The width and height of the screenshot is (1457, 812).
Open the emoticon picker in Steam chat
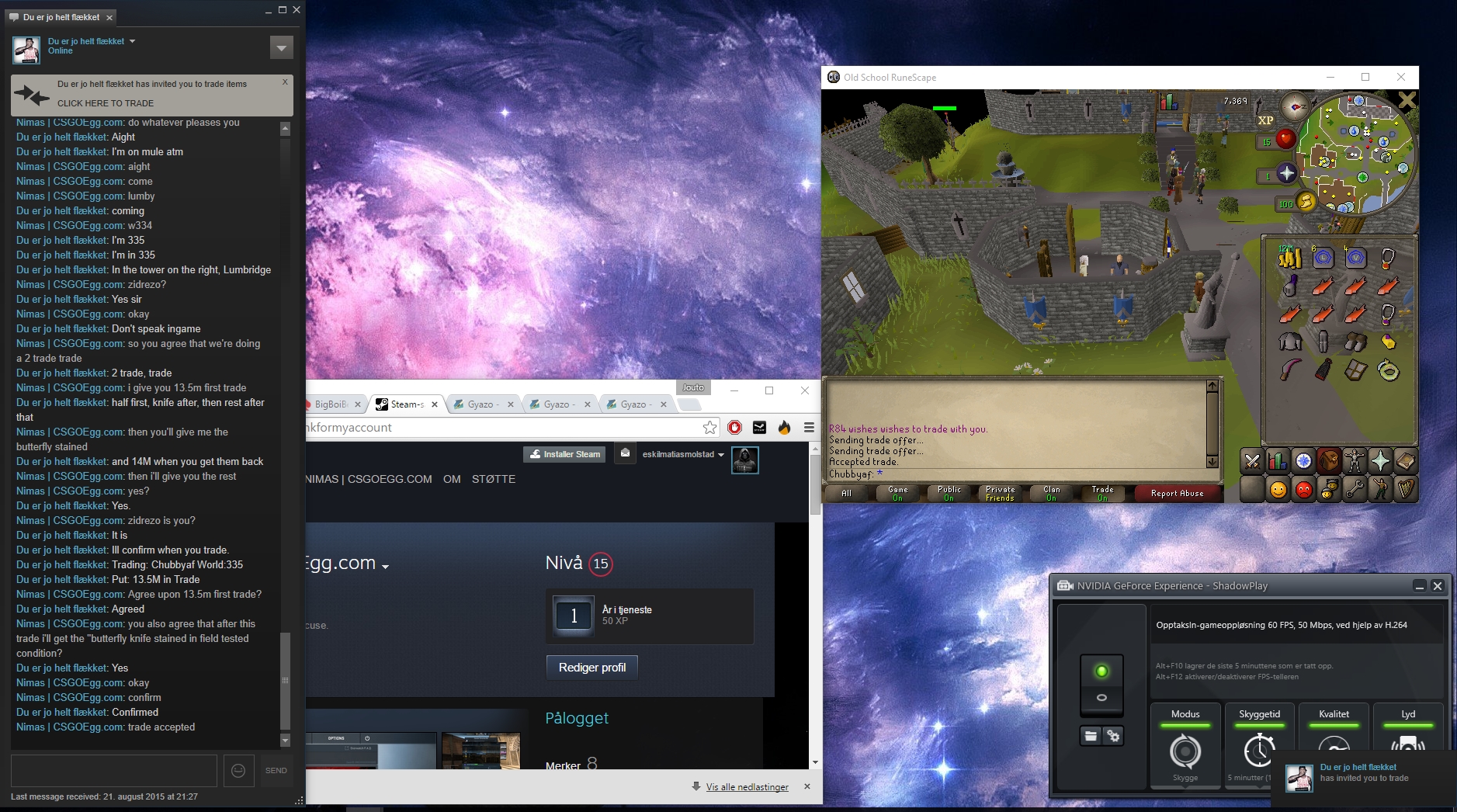pyautogui.click(x=238, y=771)
